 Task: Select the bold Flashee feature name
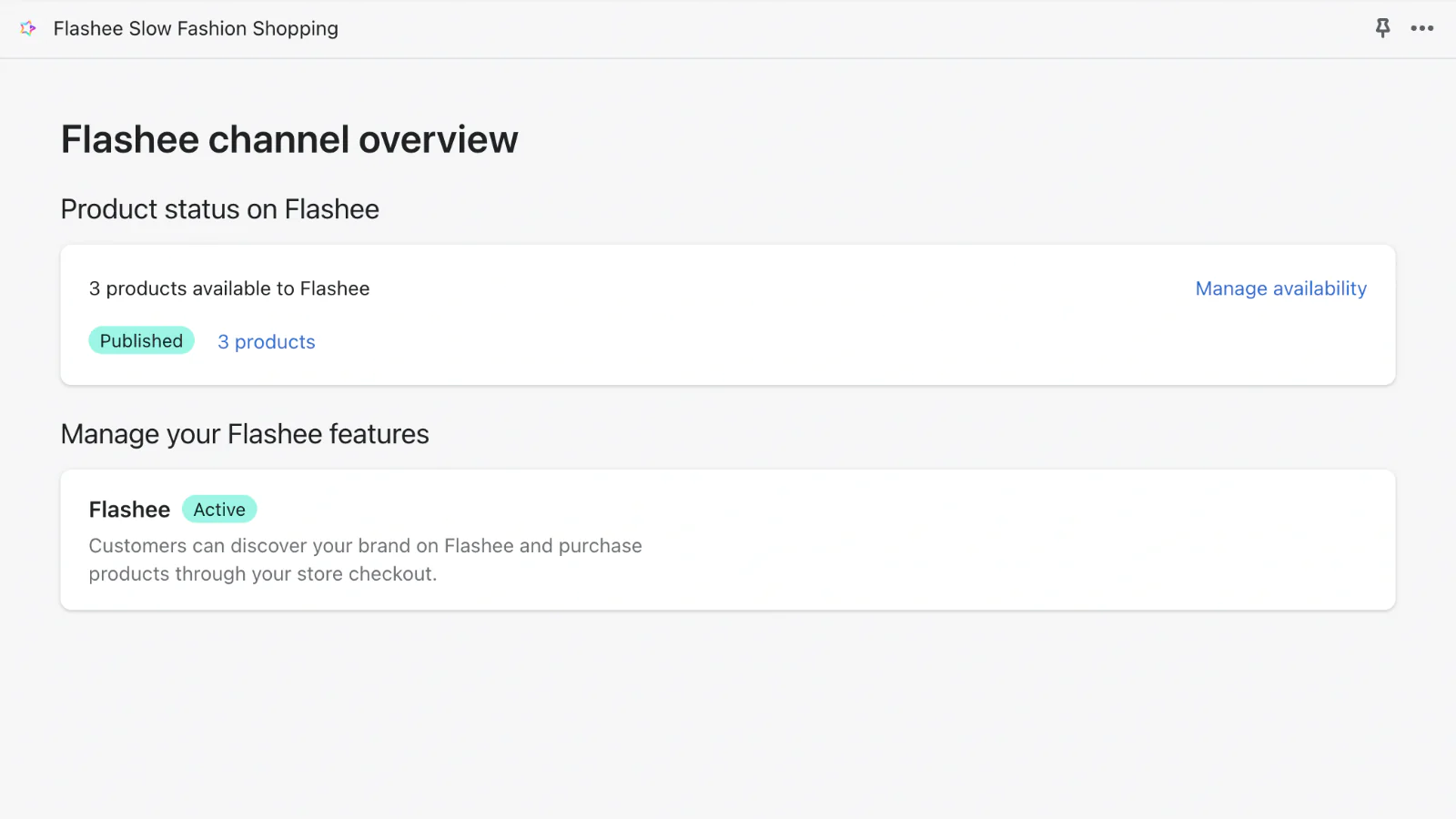129,510
